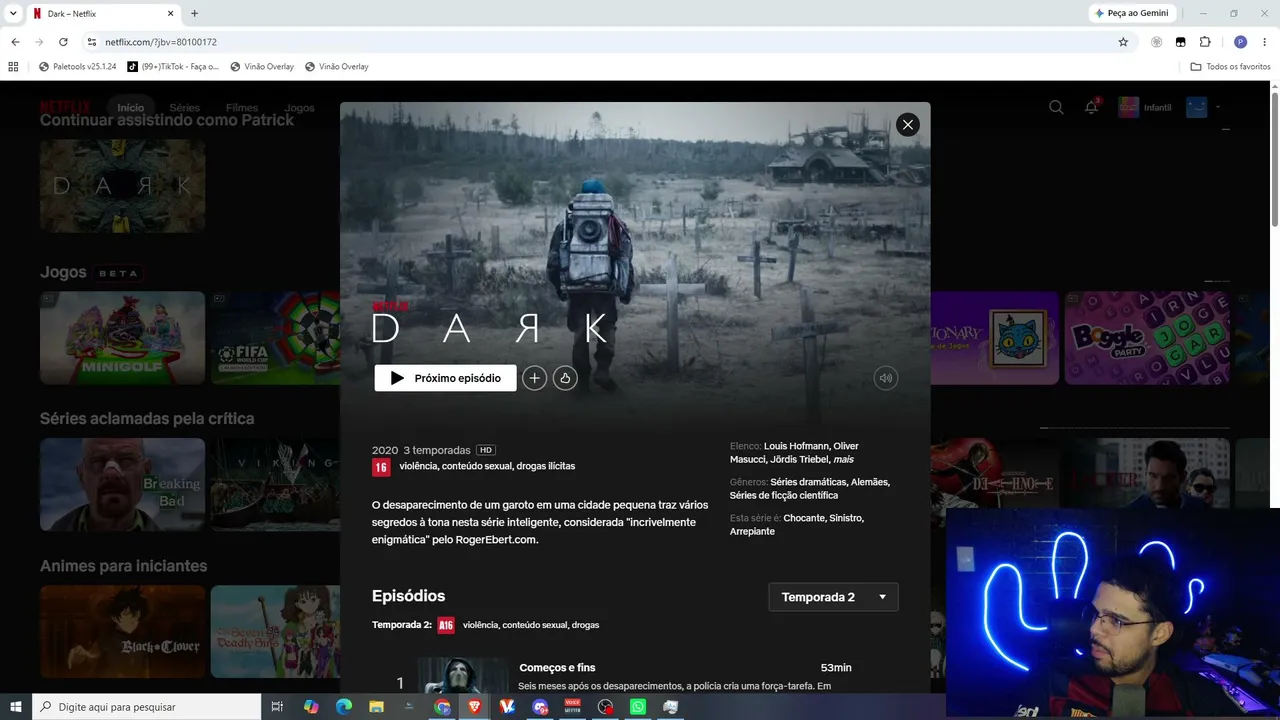
Task: Open cast member Louis Hofmann link
Action: (796, 446)
